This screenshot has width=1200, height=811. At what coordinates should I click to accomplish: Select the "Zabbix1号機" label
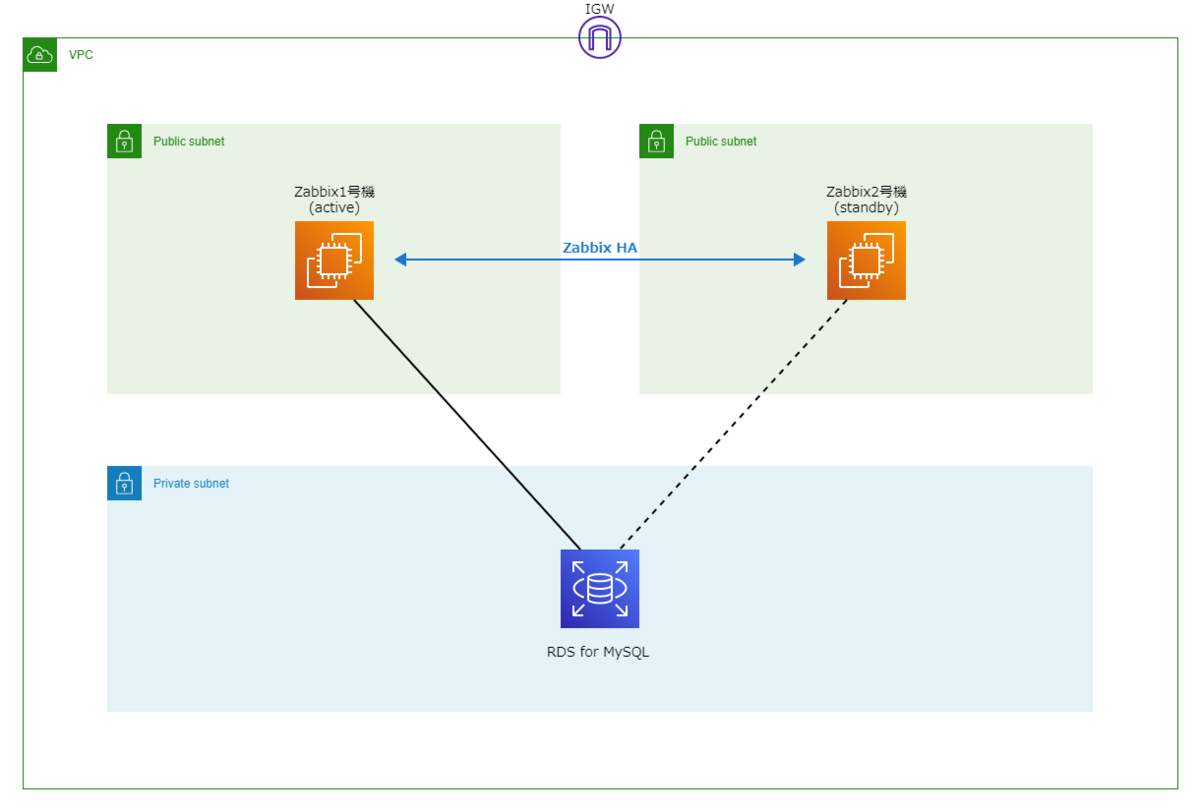click(334, 192)
